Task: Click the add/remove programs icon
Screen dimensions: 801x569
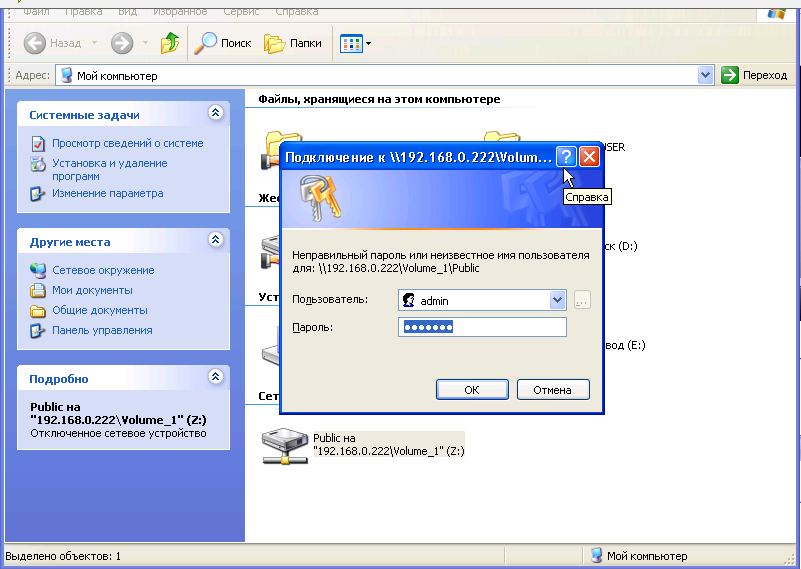Action: (38, 164)
